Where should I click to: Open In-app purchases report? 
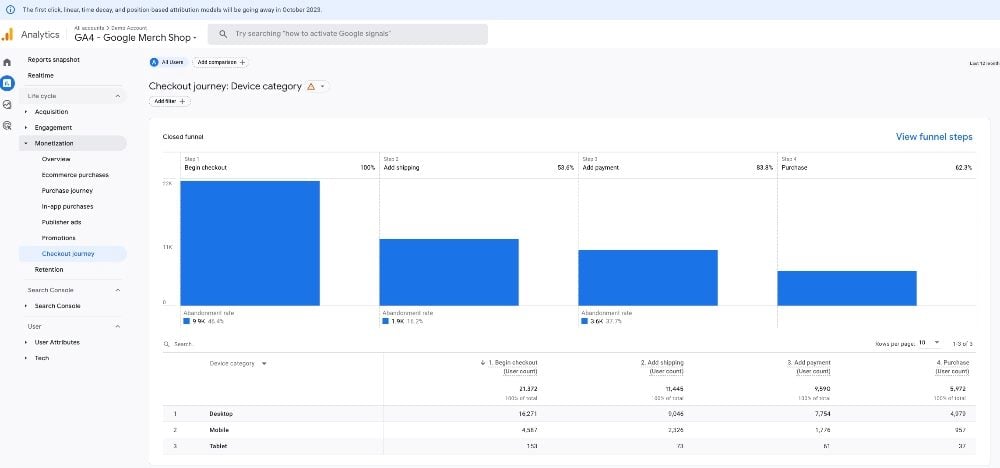click(68, 207)
